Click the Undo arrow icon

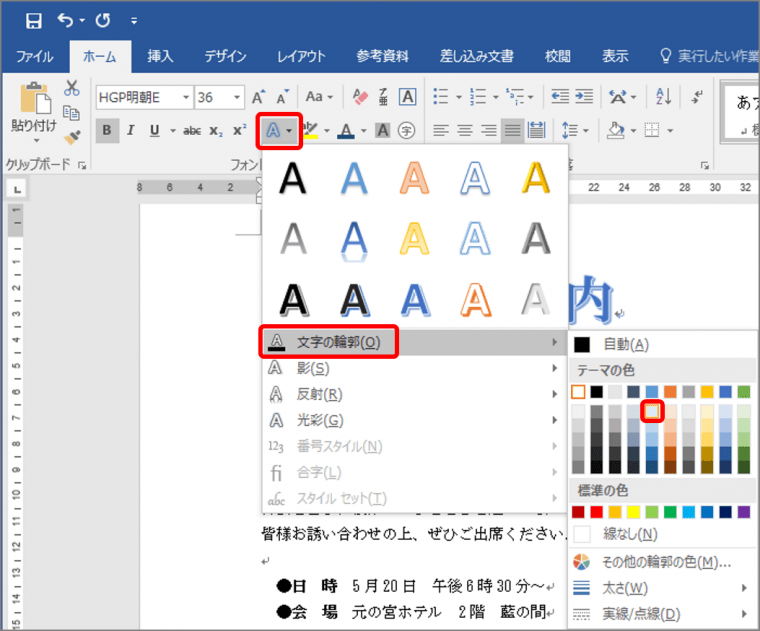click(65, 20)
